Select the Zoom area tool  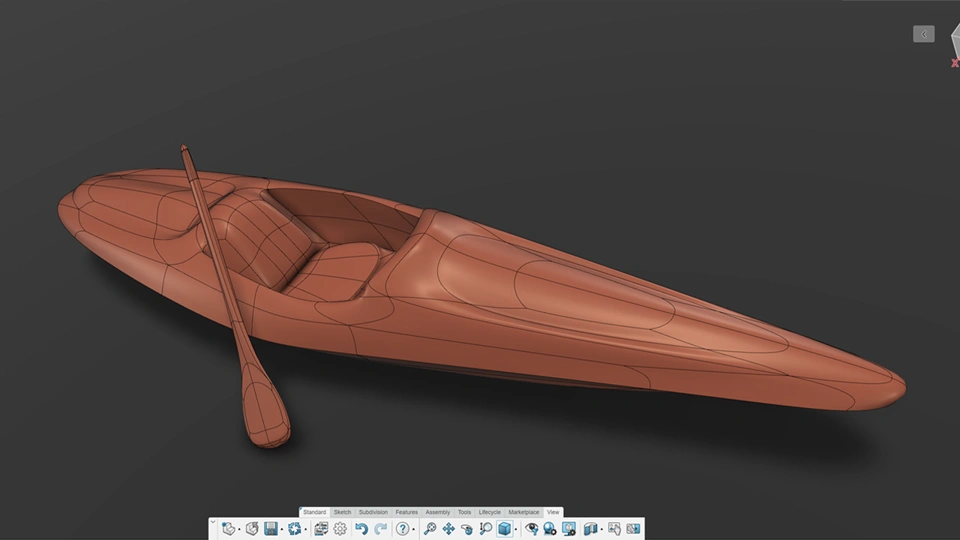coord(486,528)
